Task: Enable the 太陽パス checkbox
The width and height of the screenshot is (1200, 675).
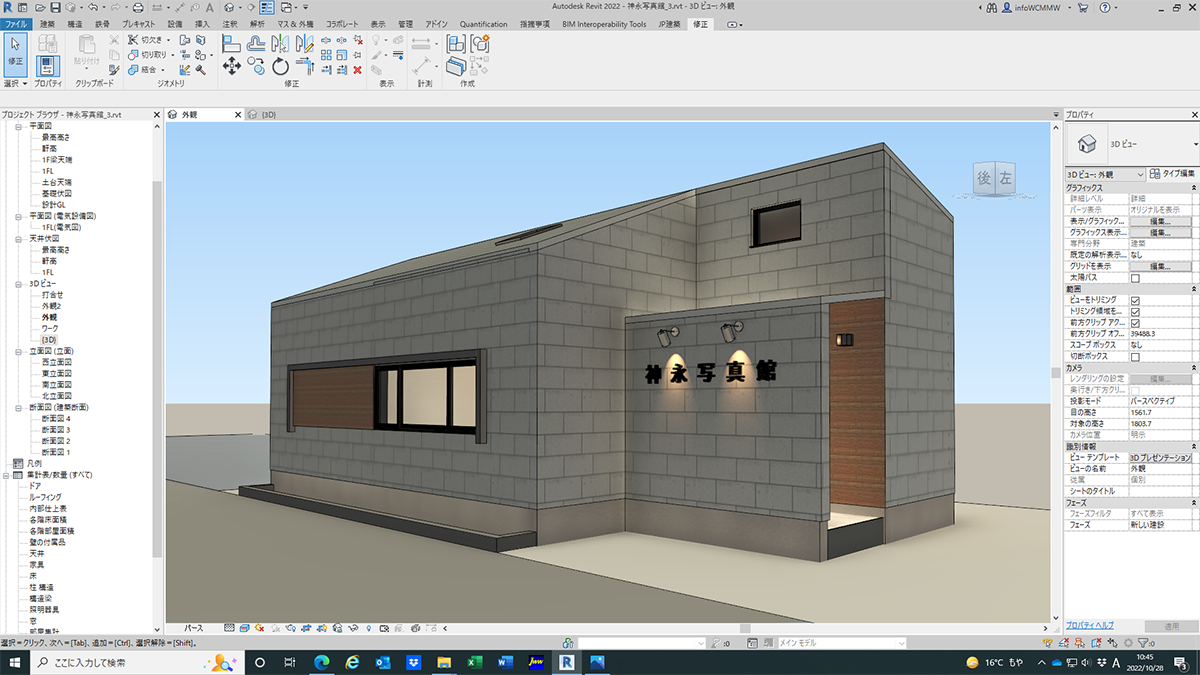Action: [1135, 278]
